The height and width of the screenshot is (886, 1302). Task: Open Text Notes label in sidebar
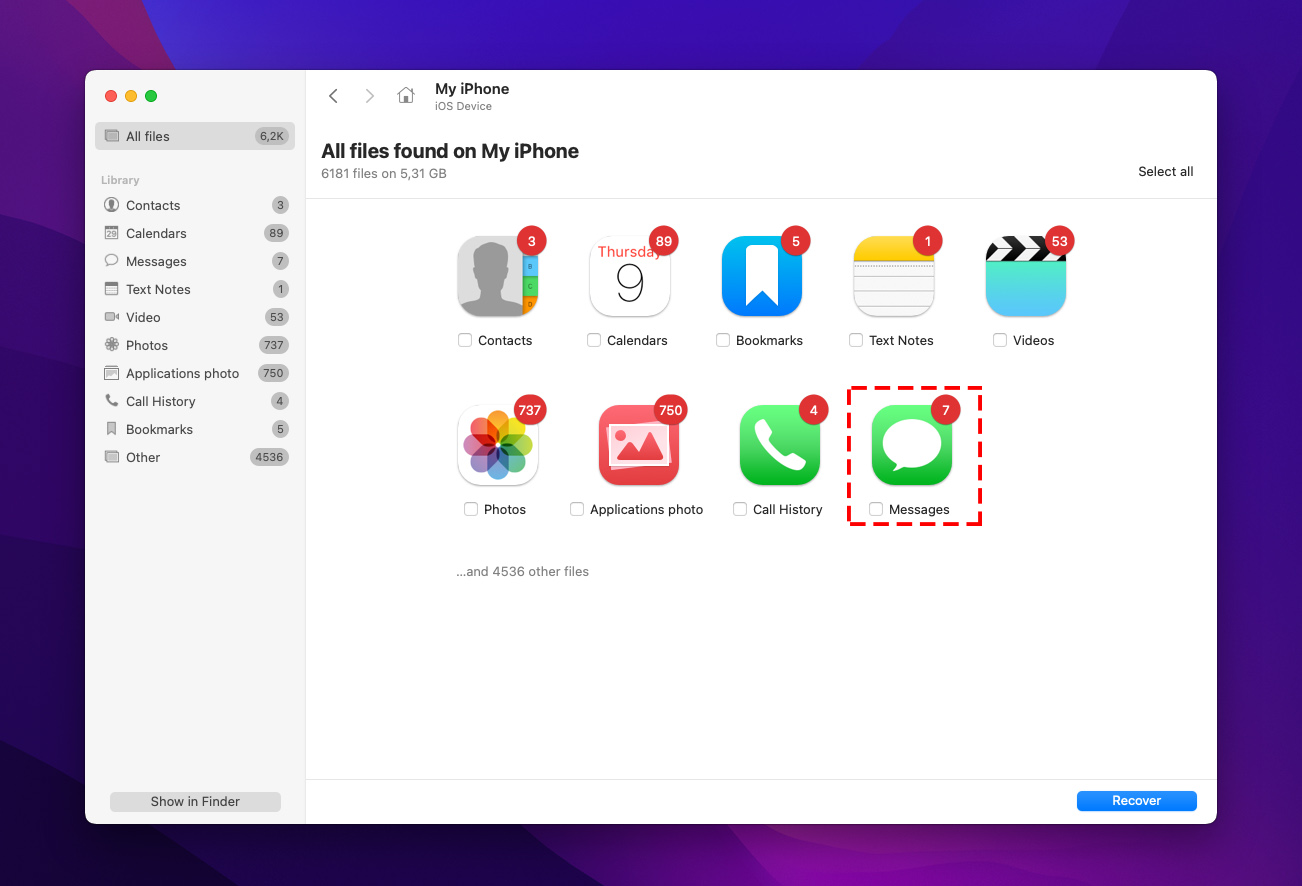(x=158, y=289)
